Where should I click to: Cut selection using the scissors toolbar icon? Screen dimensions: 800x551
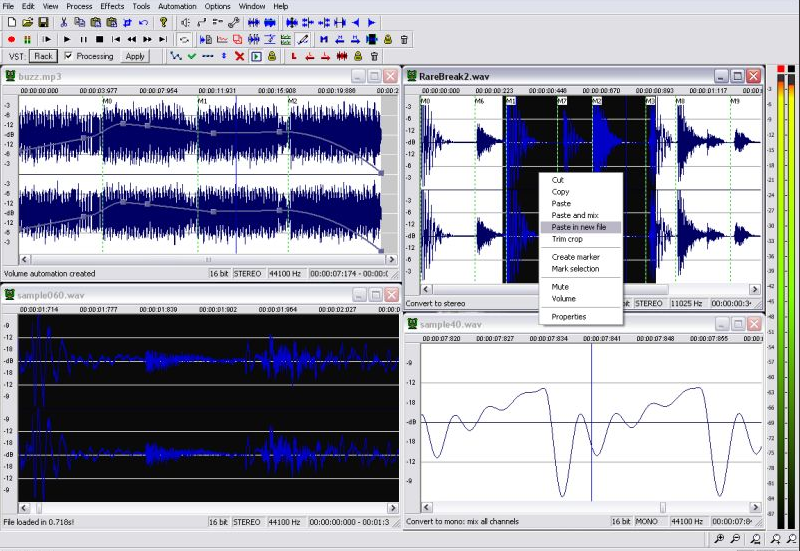64,22
